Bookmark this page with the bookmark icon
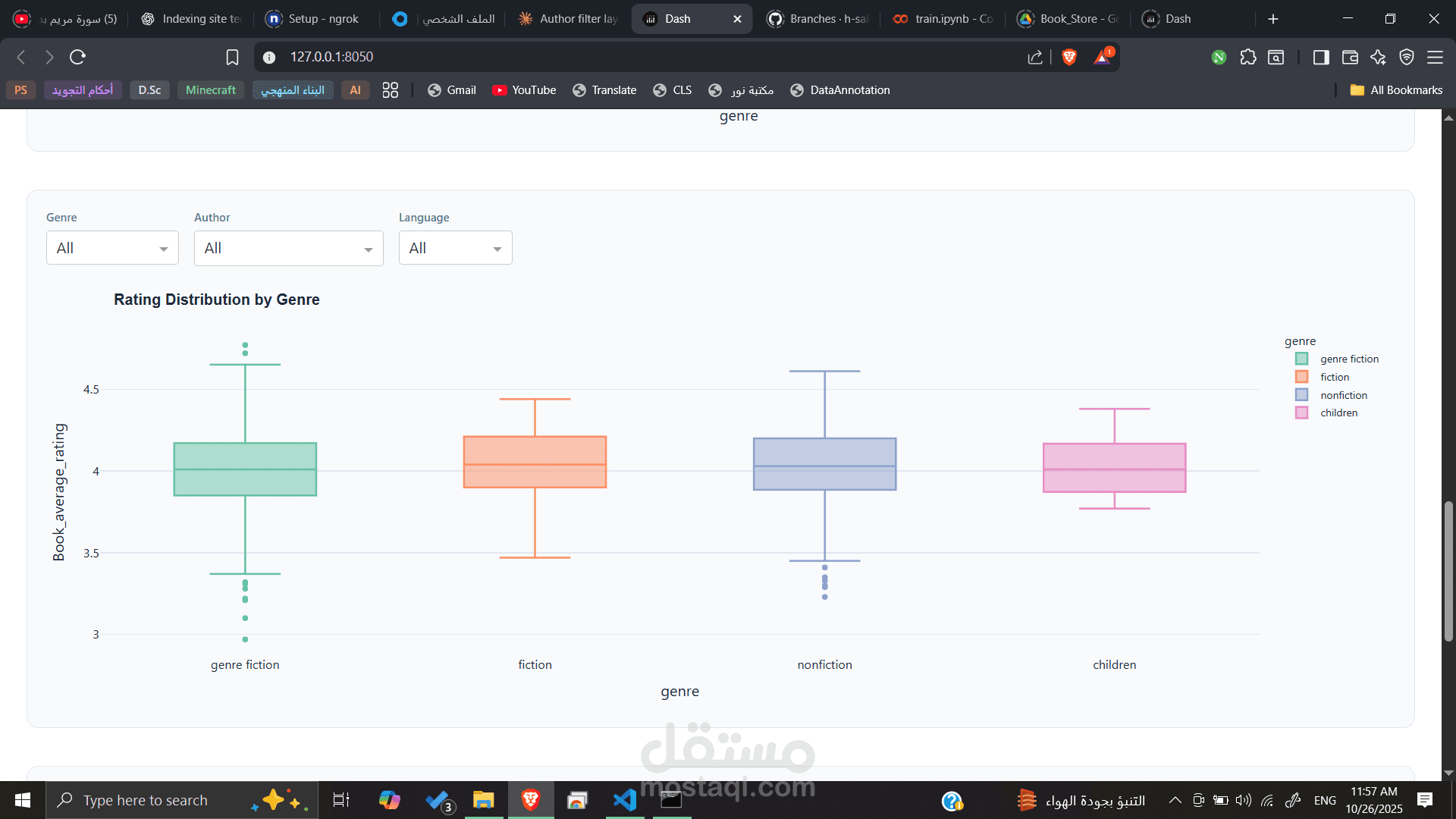The width and height of the screenshot is (1456, 819). tap(232, 57)
